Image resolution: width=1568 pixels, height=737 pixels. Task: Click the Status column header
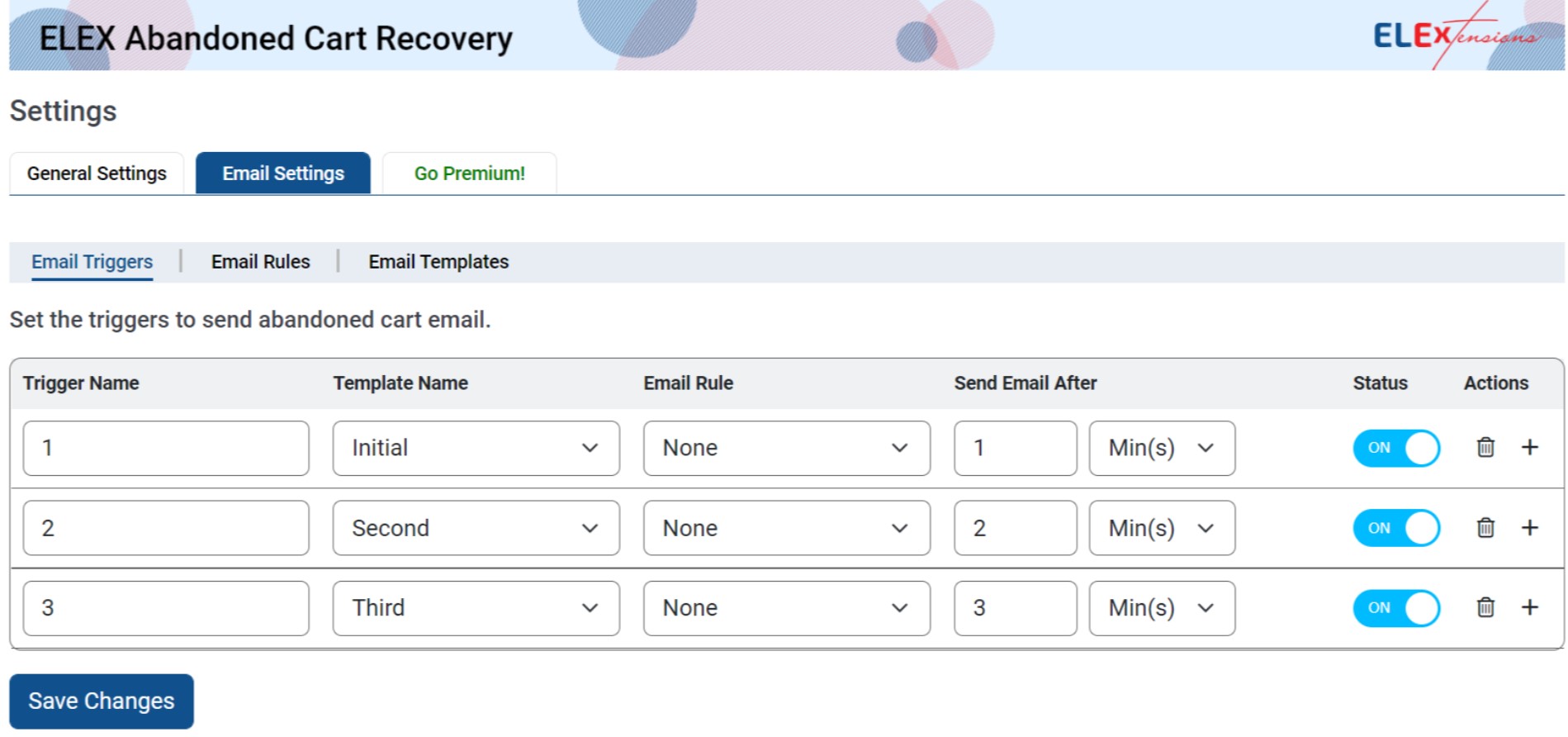(1380, 383)
